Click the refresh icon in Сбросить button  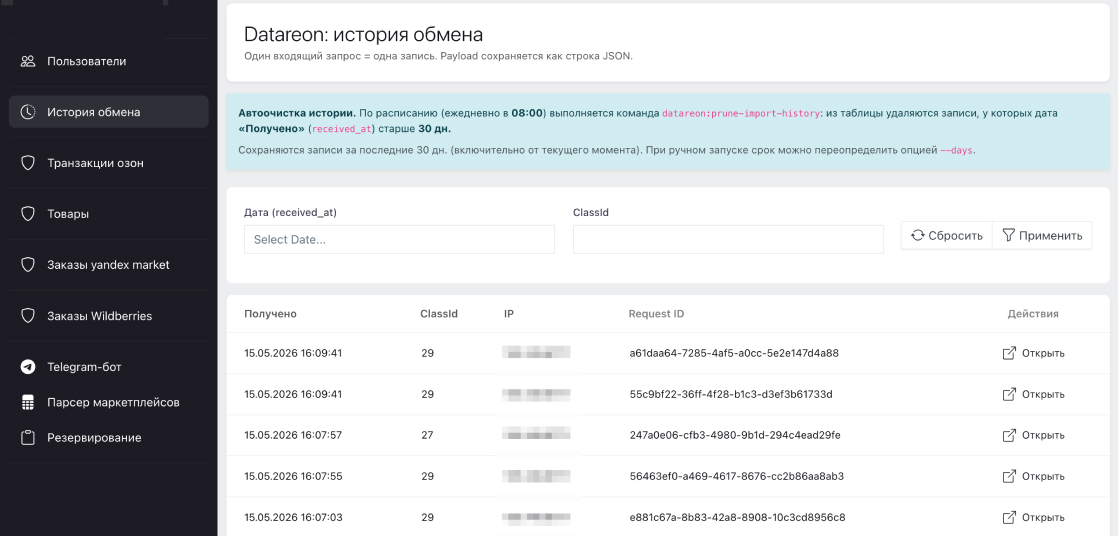pyautogui.click(x=918, y=235)
